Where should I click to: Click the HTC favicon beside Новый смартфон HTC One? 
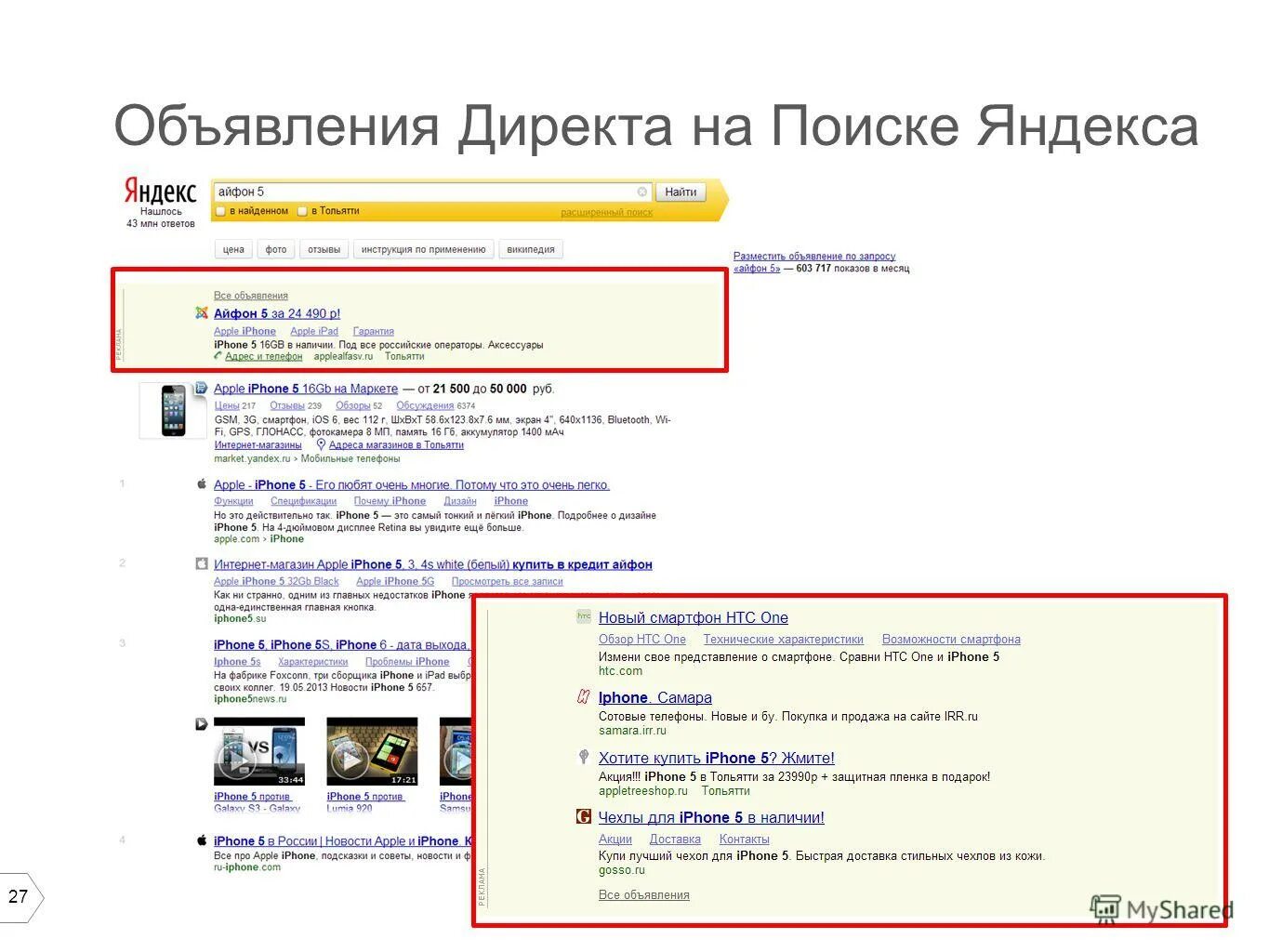coord(584,616)
